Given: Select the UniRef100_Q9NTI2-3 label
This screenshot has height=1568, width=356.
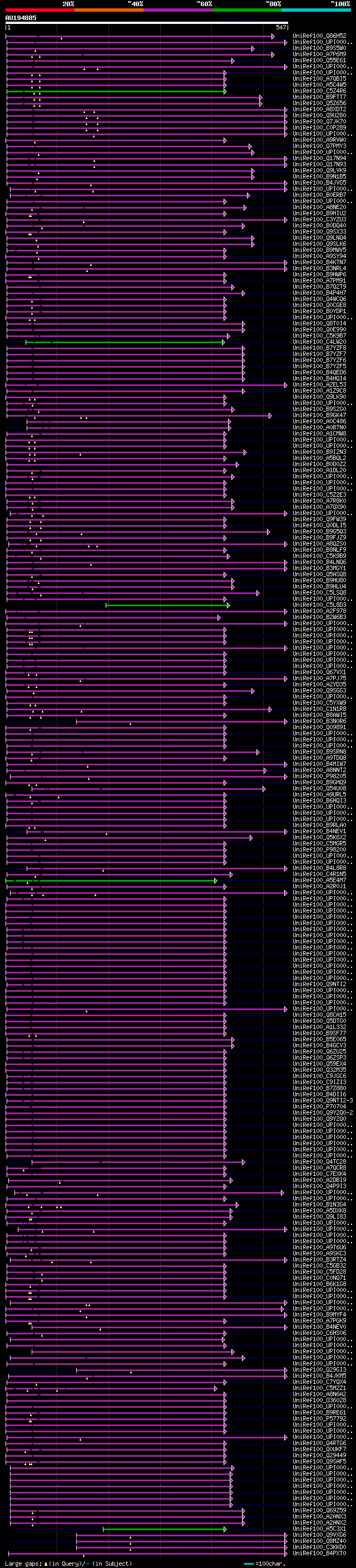Looking at the screenshot, I should tap(323, 1101).
